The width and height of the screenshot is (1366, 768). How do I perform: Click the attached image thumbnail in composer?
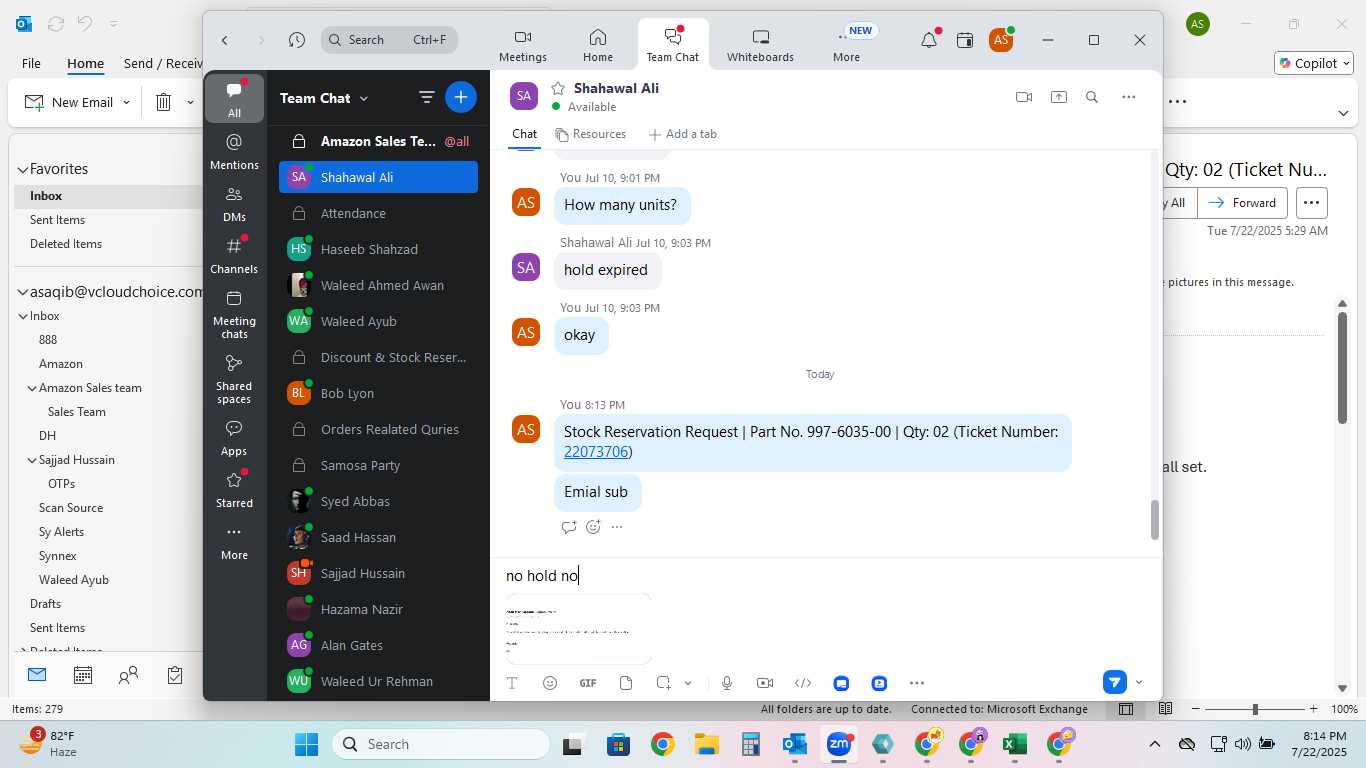(578, 628)
